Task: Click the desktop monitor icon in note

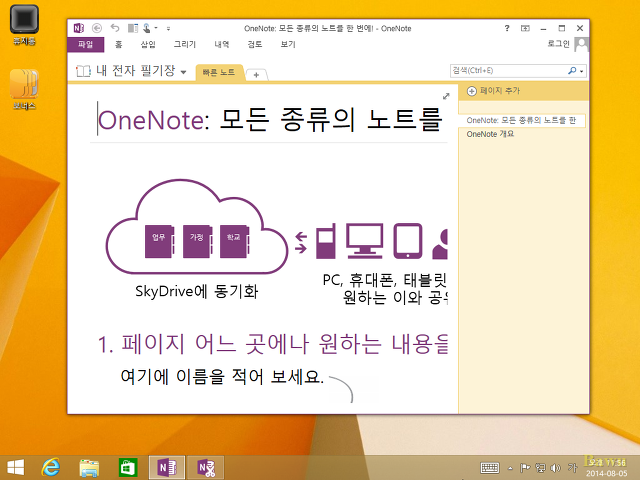Action: tap(364, 241)
